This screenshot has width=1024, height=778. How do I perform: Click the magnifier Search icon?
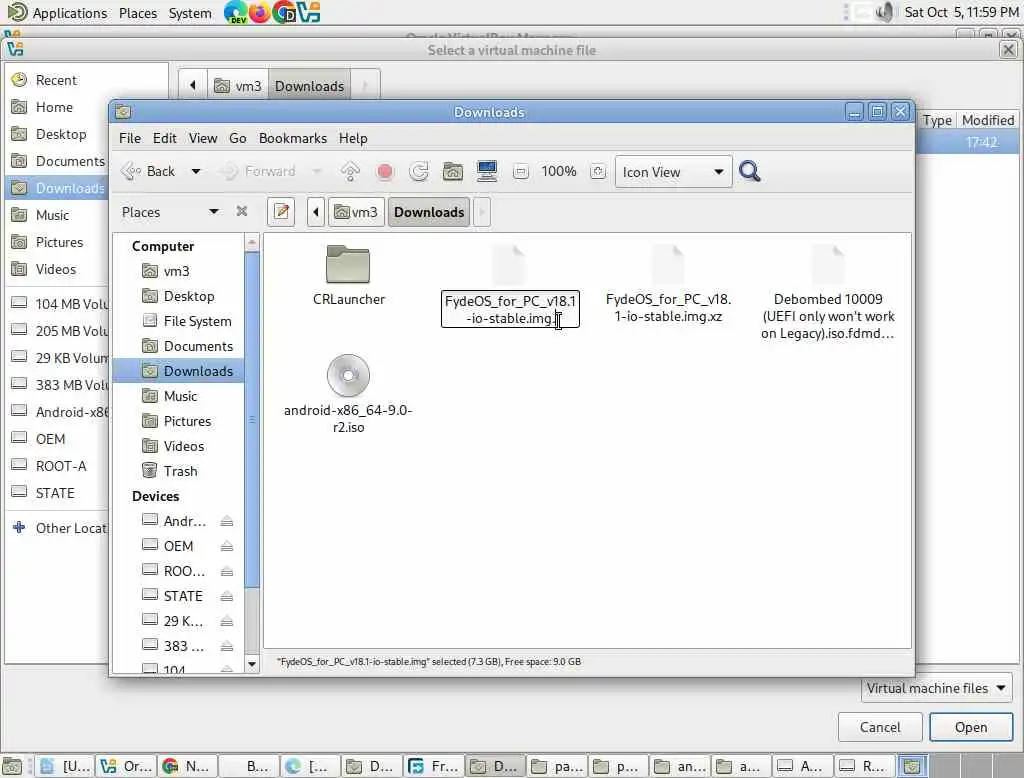point(749,172)
